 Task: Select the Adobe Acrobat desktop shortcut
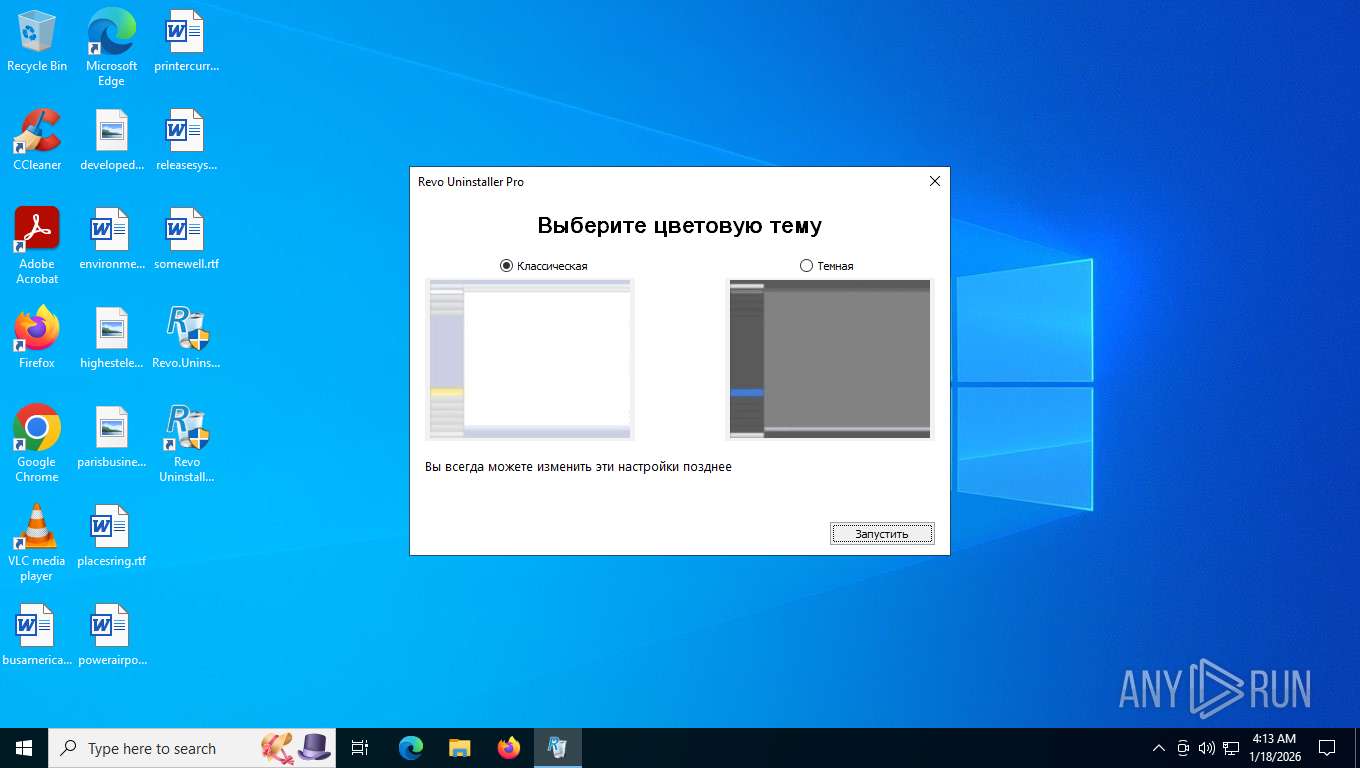tap(37, 246)
